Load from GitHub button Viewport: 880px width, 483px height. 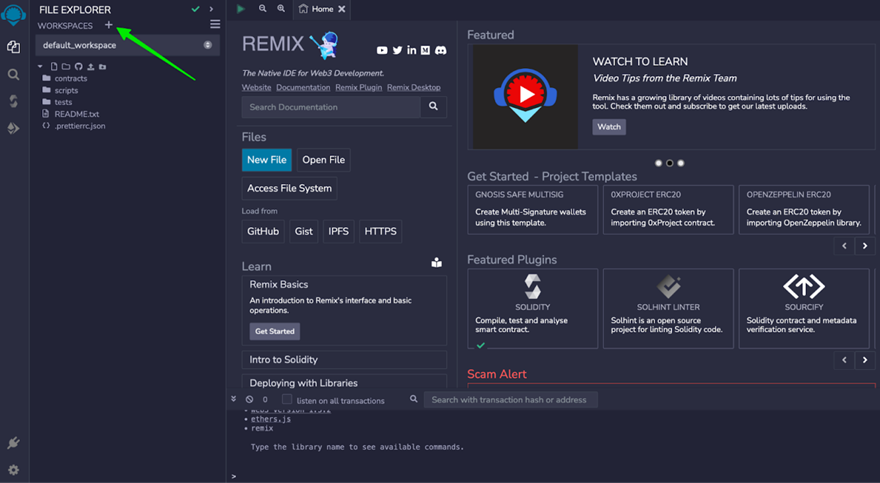(x=263, y=231)
